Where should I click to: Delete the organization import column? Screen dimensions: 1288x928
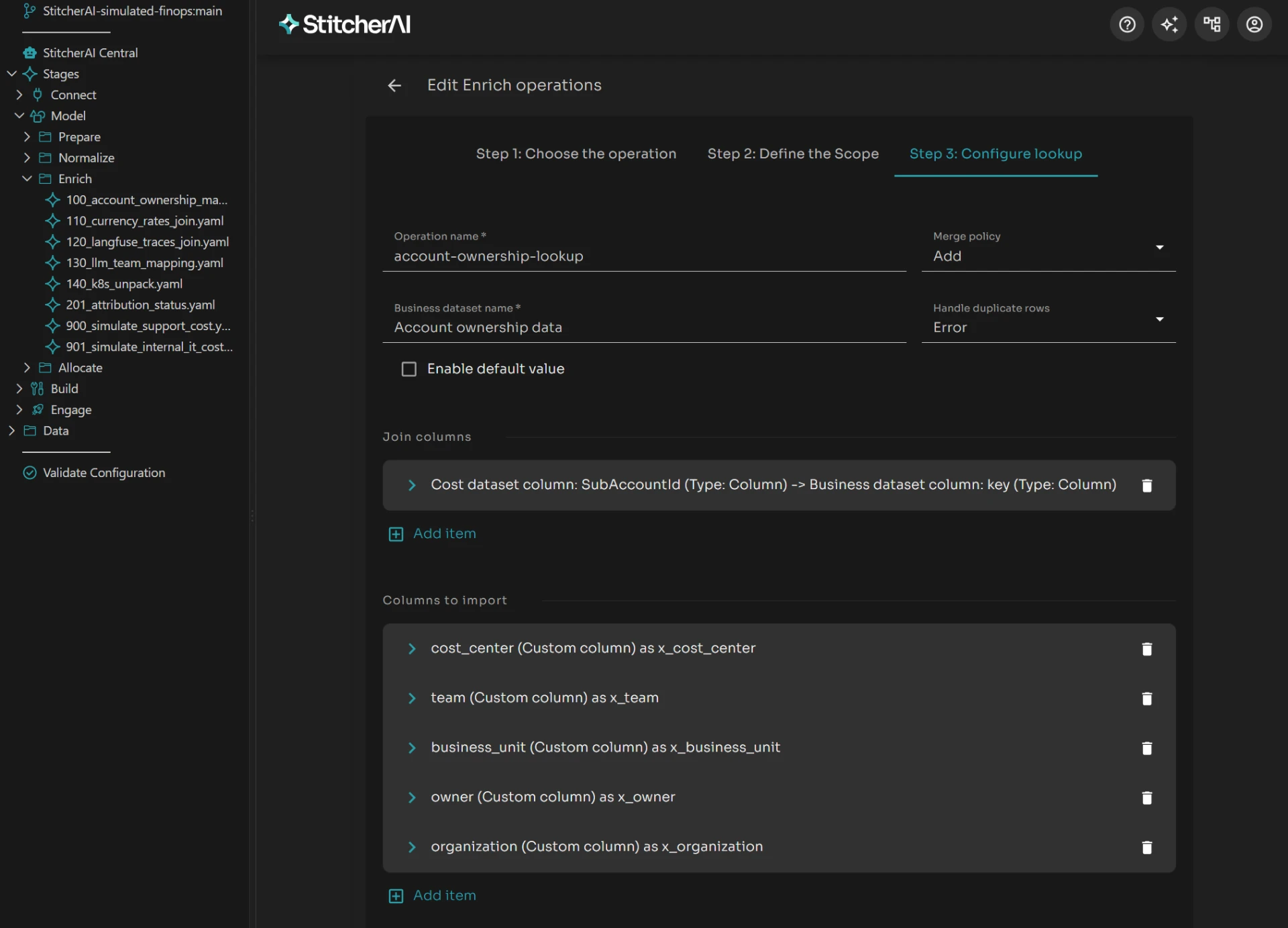(x=1147, y=847)
